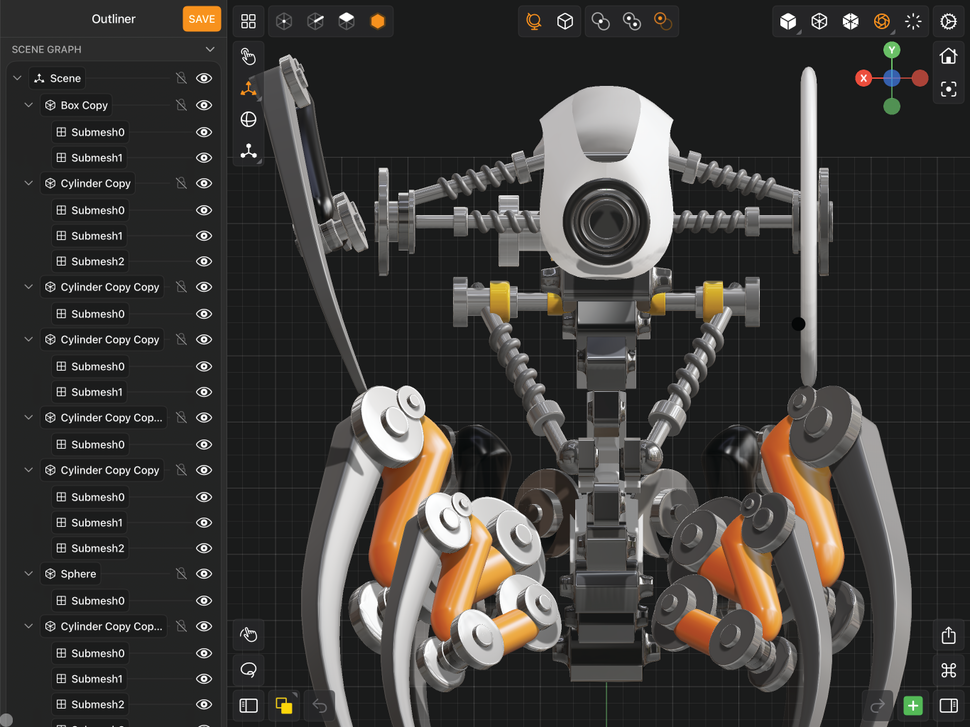Hide the Sphere object with its eye toggle

point(204,573)
